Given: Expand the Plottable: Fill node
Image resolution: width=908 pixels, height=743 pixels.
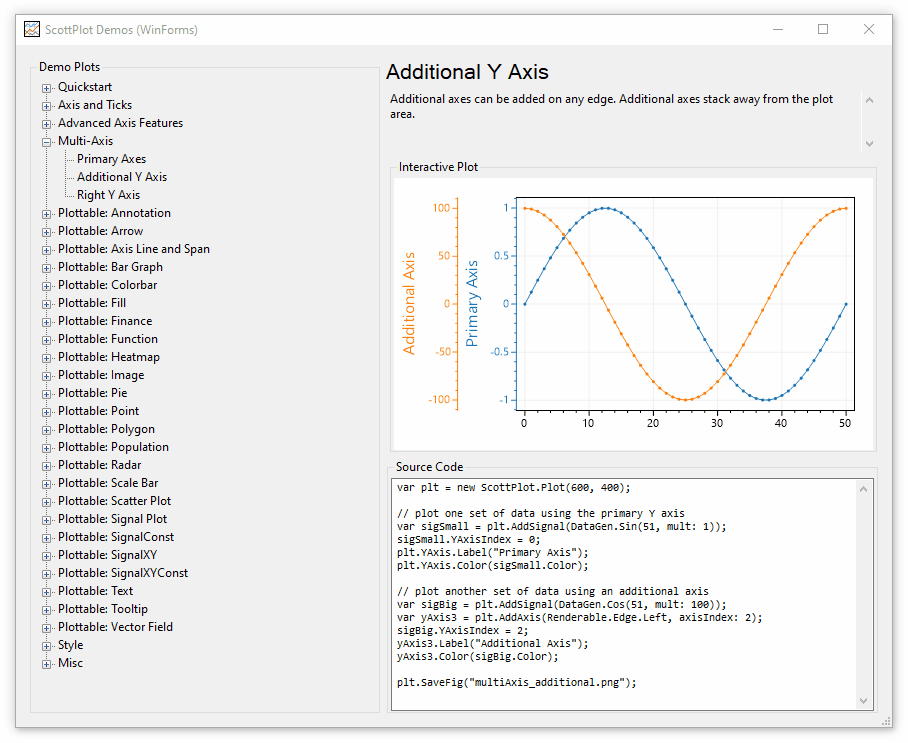Looking at the screenshot, I should (x=46, y=304).
